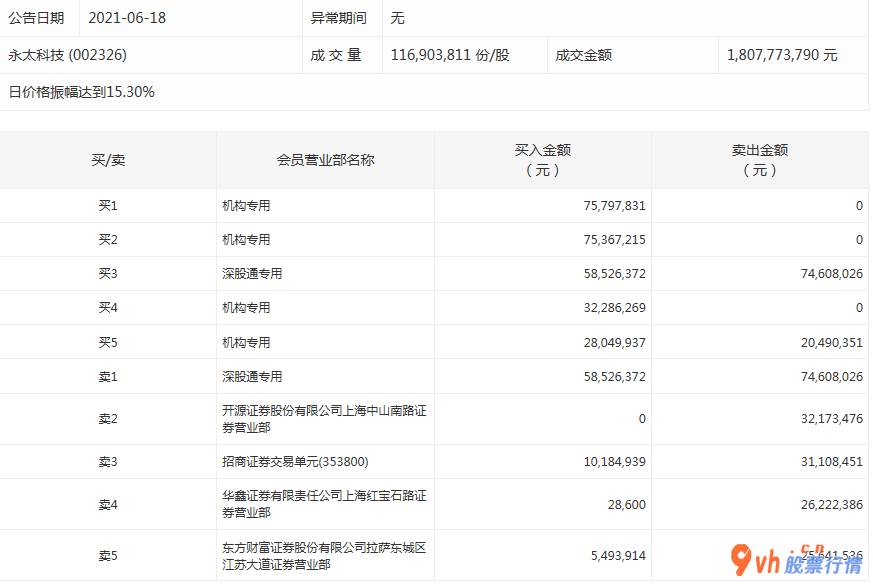
Task: Click sell amount 74,608,026 in 卖1 row
Action: click(832, 376)
